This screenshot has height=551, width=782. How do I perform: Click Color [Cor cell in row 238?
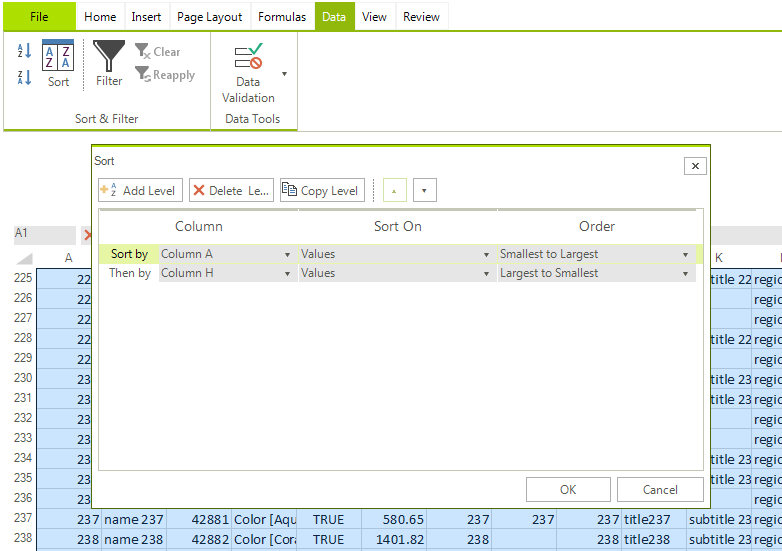264,539
